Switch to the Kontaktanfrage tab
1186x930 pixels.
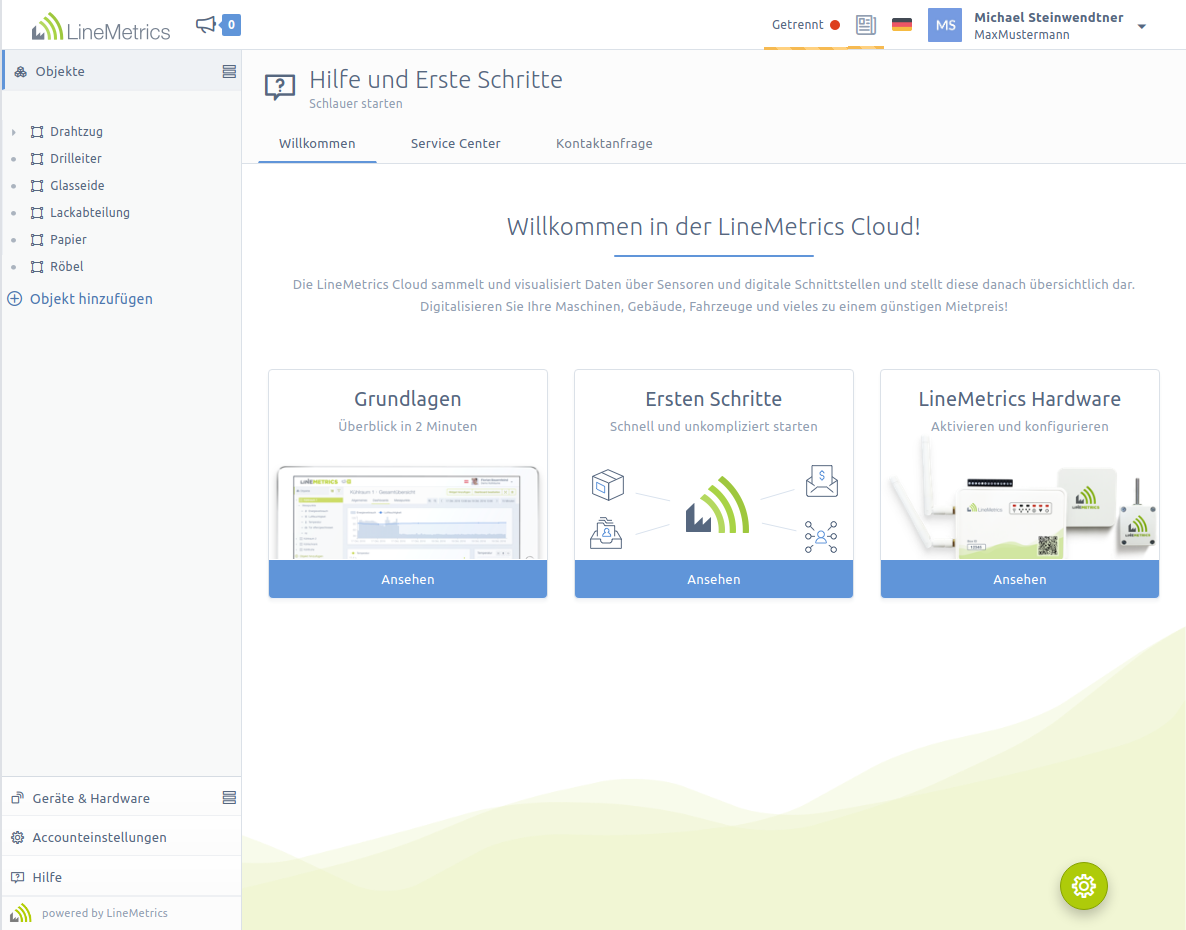pyautogui.click(x=604, y=144)
